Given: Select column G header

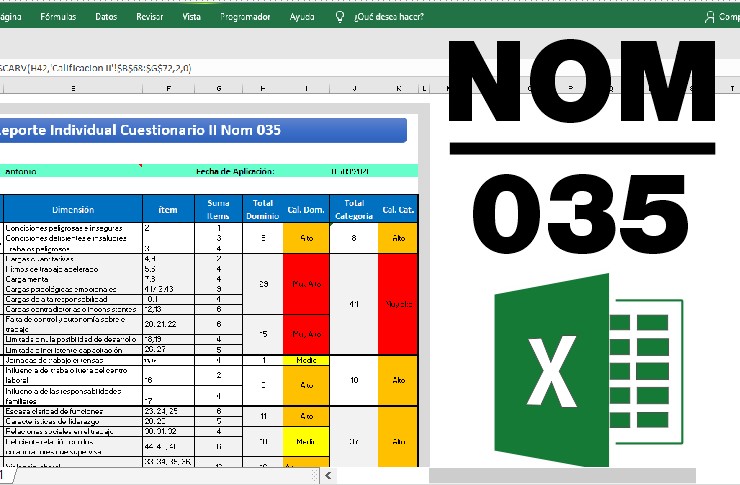Looking at the screenshot, I should point(219,88).
